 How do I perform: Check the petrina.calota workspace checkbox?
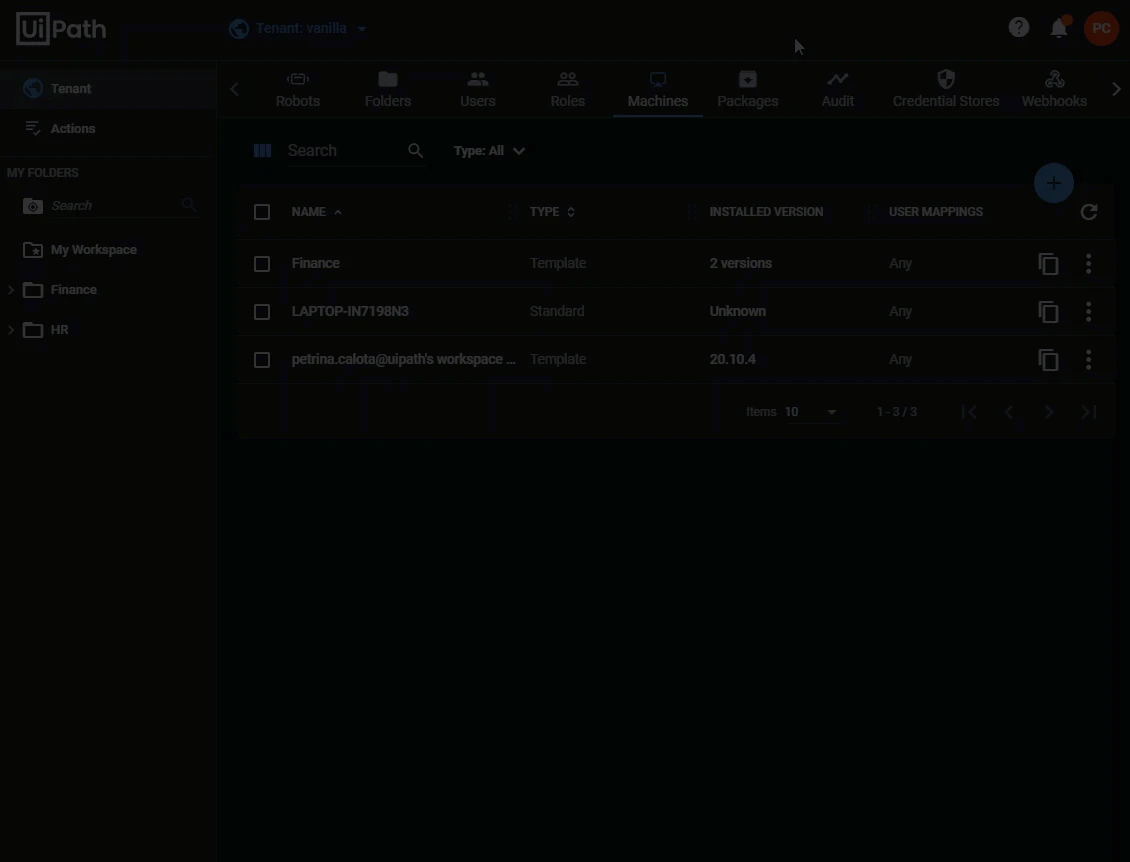pos(262,360)
